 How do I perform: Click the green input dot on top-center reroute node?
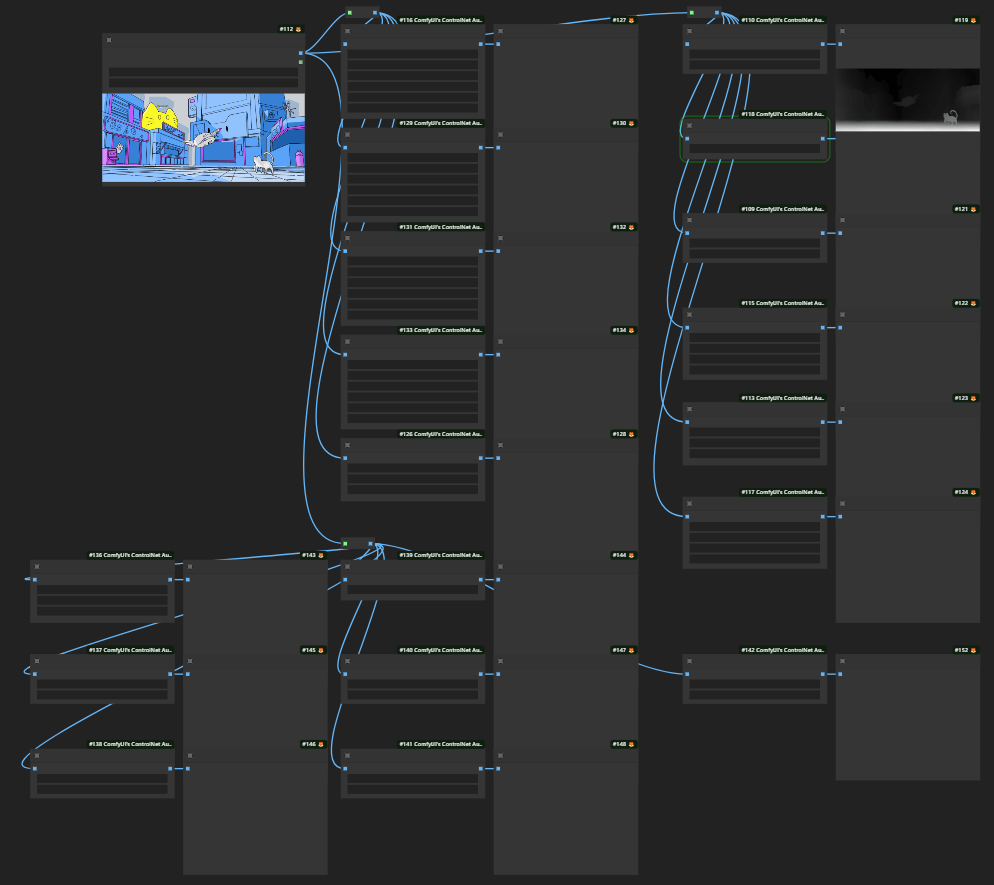[x=349, y=13]
